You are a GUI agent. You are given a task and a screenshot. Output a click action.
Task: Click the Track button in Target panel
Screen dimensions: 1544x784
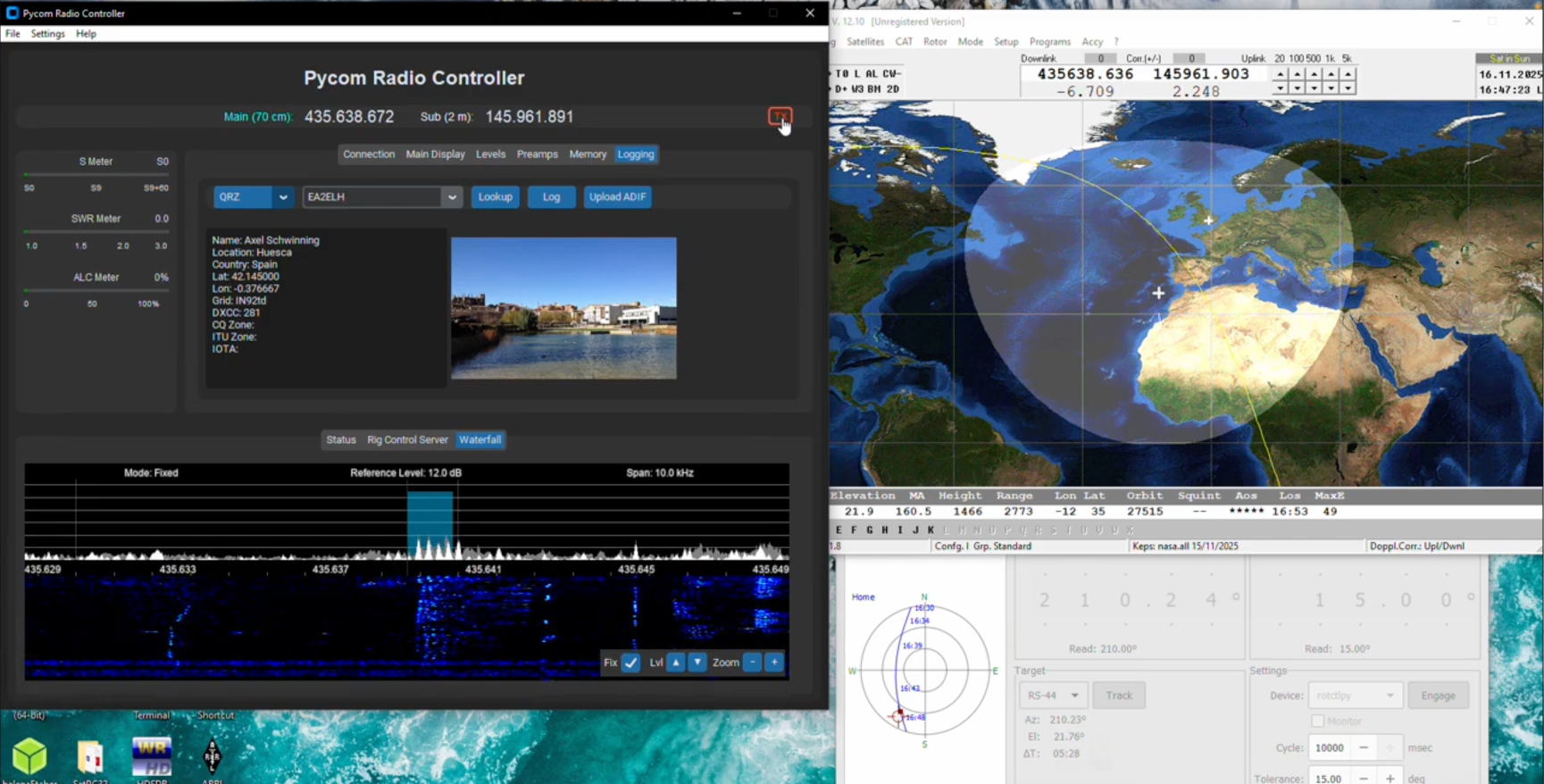click(x=1119, y=696)
